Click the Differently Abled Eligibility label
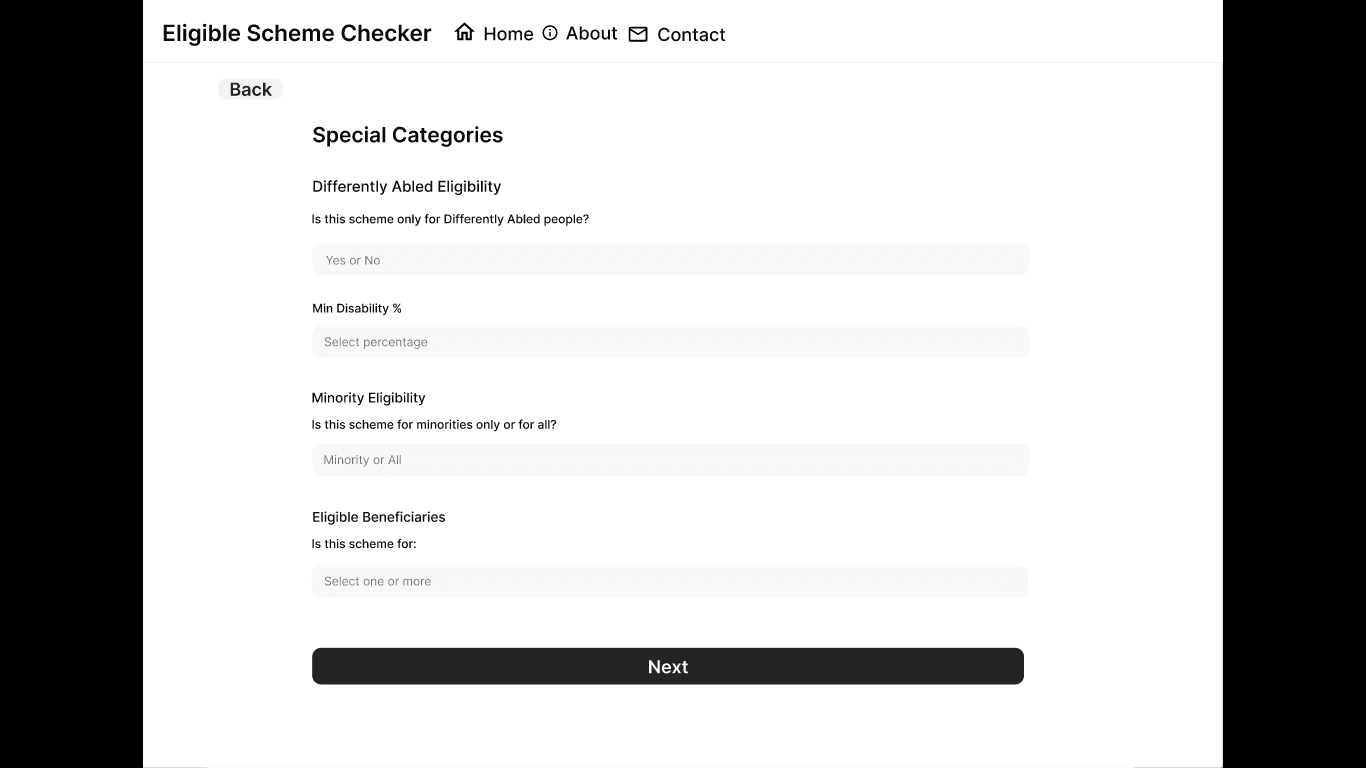The height and width of the screenshot is (768, 1366). [406, 186]
